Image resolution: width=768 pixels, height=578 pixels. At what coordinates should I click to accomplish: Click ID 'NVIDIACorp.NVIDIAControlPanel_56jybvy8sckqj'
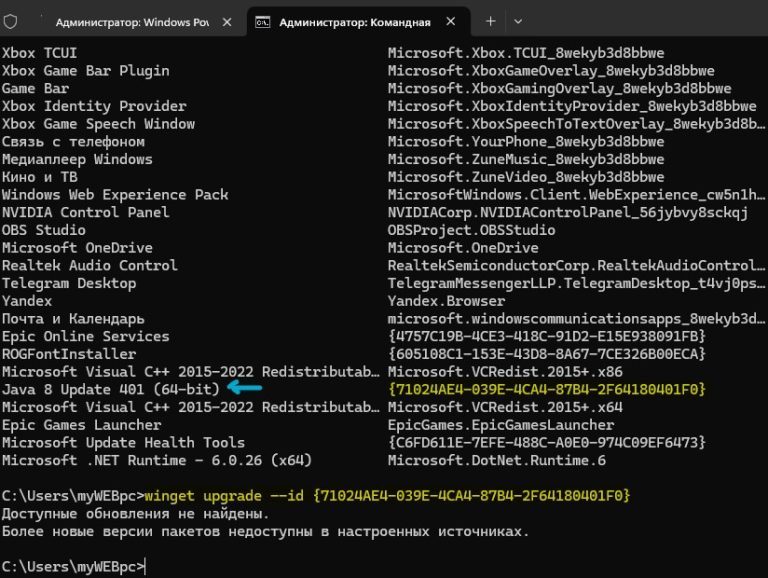[x=568, y=213]
